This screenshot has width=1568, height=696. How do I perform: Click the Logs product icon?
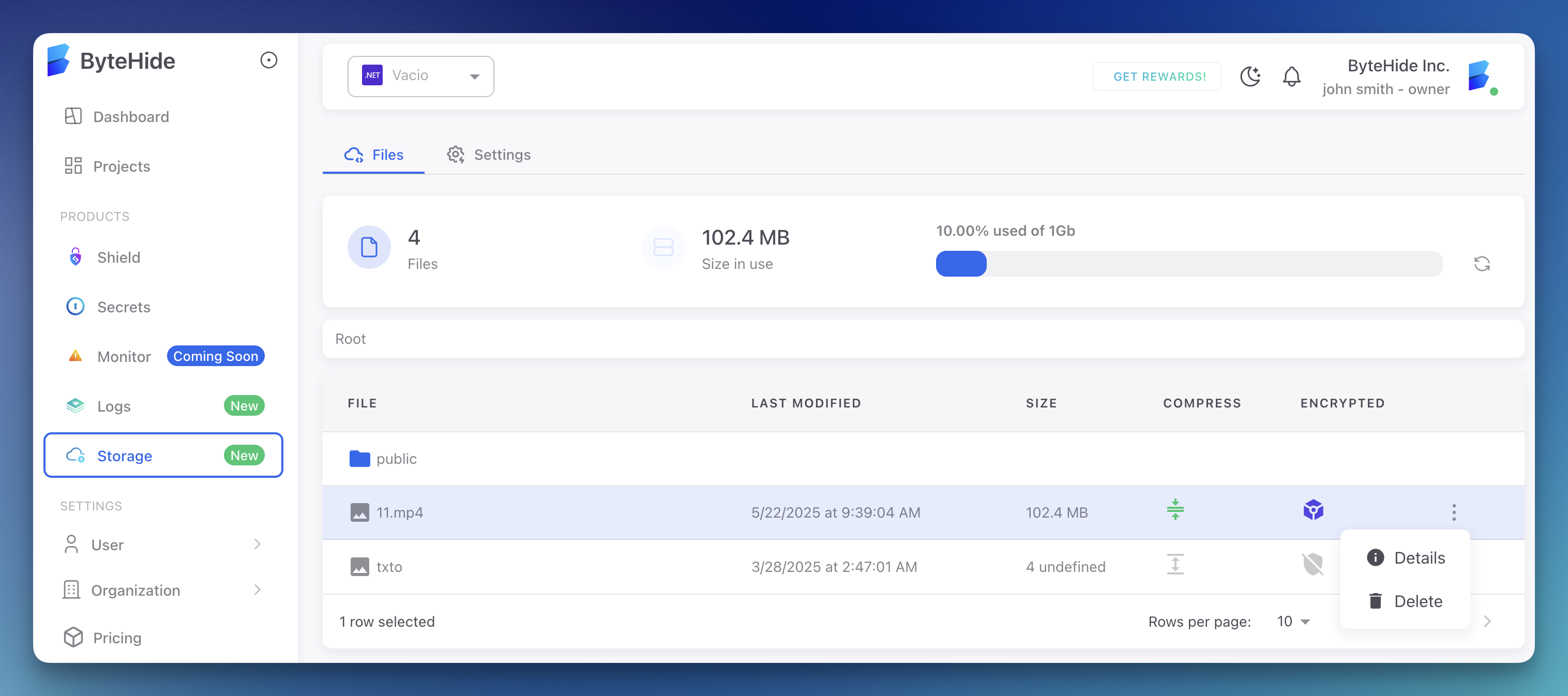[75, 405]
